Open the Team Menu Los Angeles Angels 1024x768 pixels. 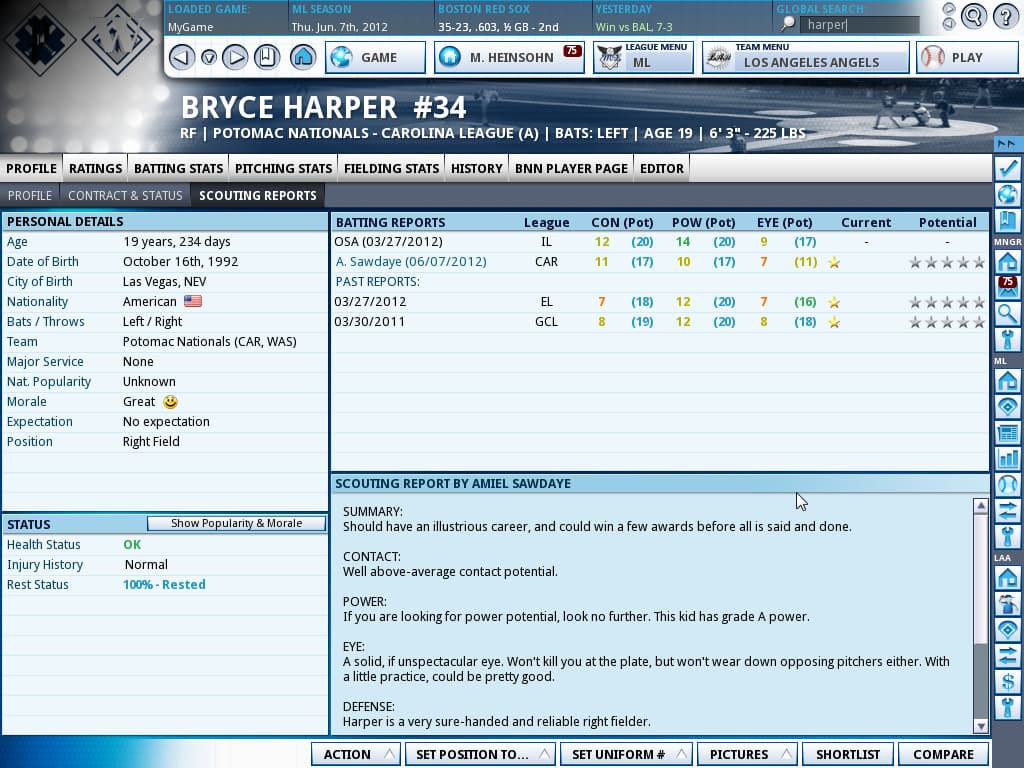coord(805,57)
